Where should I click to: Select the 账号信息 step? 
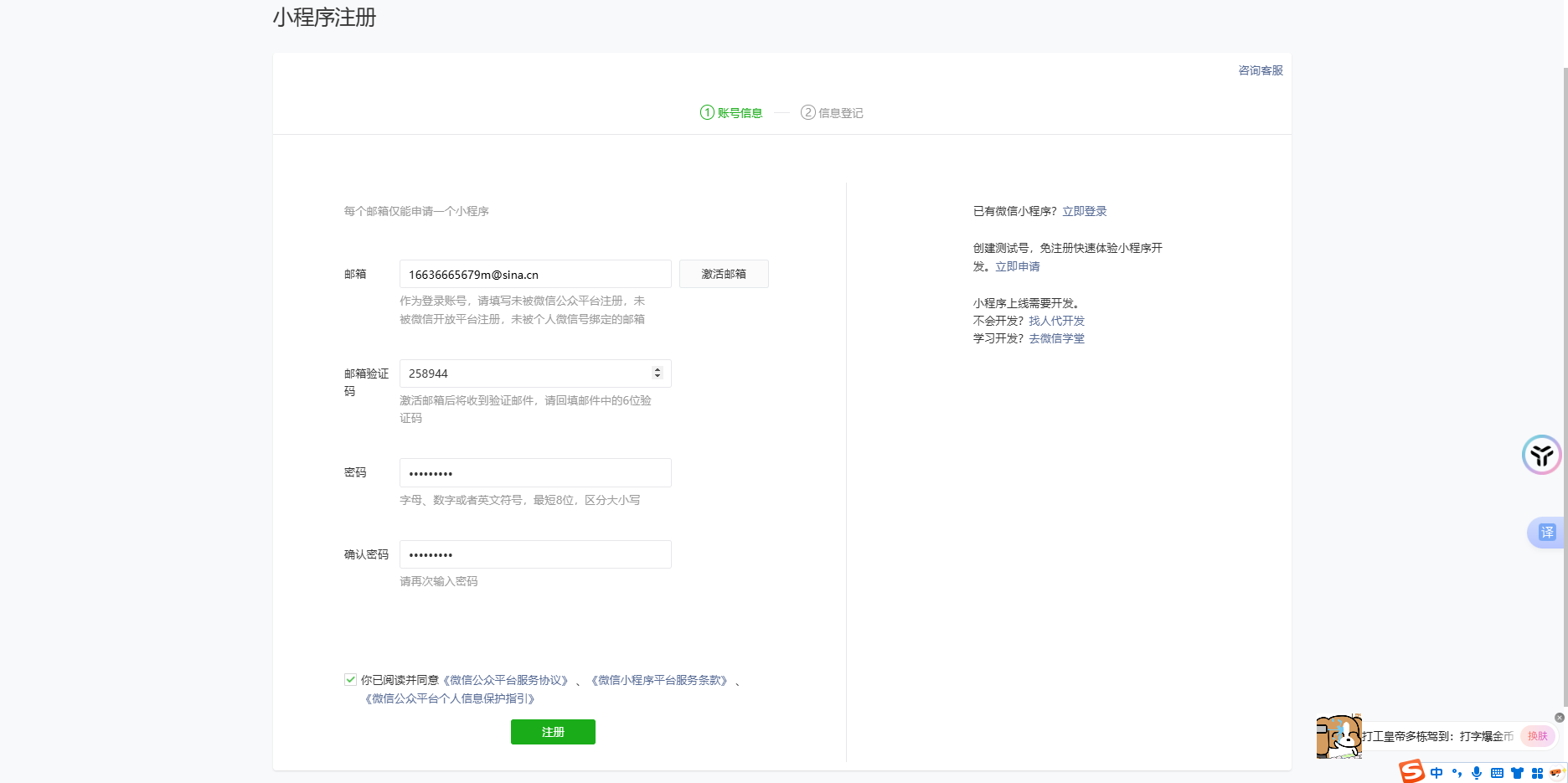[x=730, y=113]
